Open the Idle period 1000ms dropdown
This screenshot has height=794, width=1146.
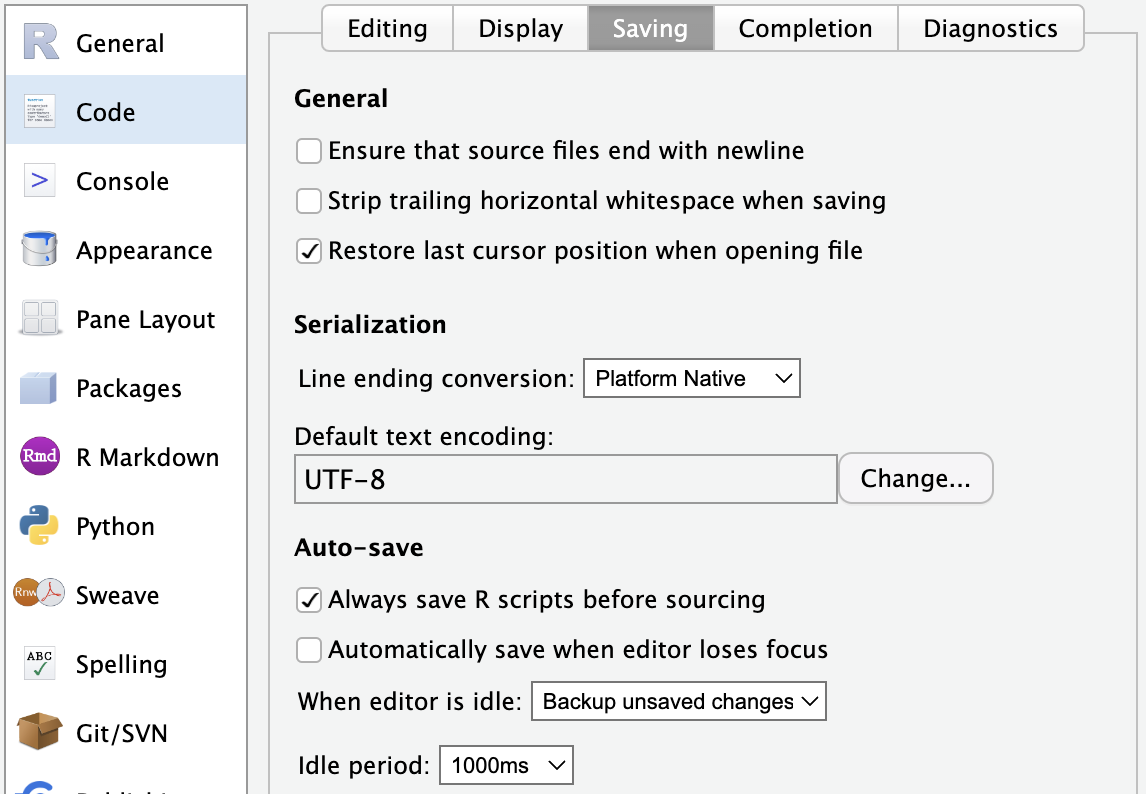pos(506,765)
